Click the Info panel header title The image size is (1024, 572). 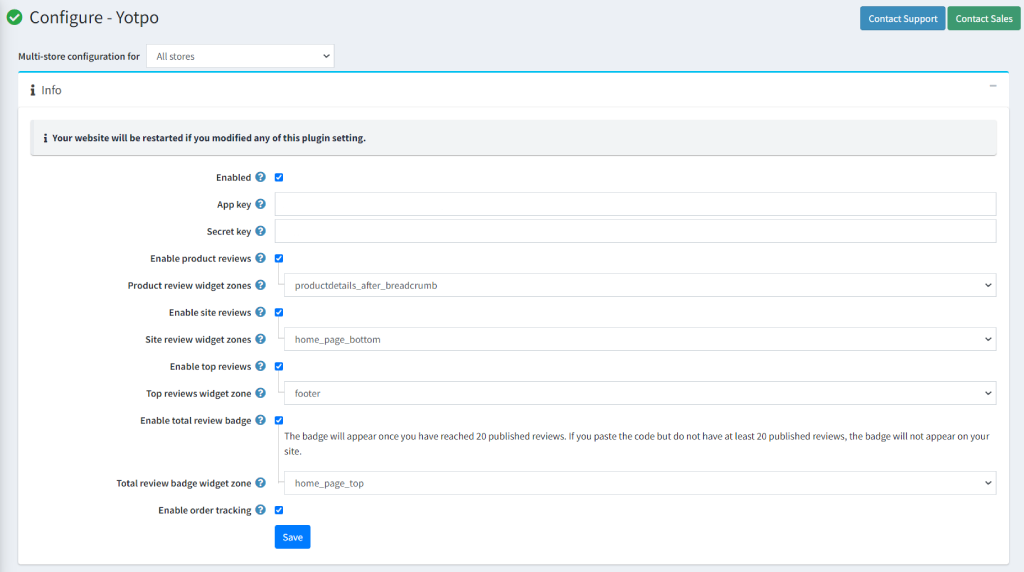52,90
